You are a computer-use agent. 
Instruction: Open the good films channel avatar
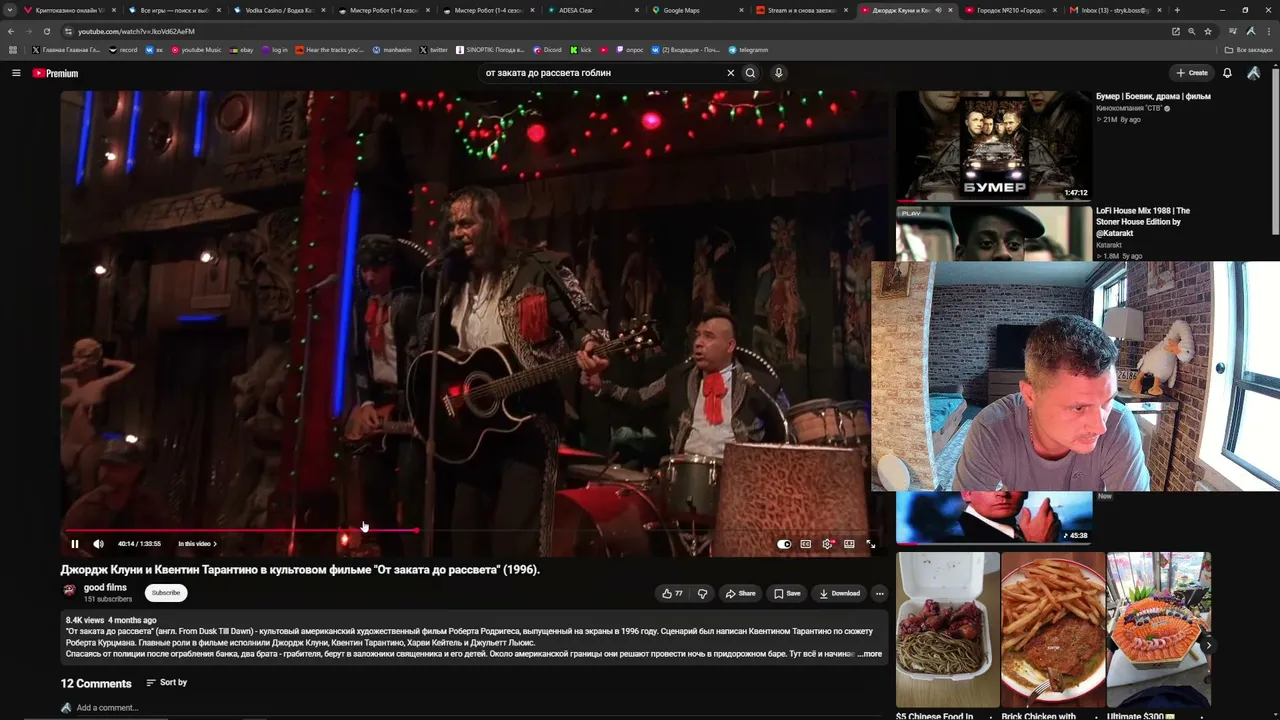69,591
